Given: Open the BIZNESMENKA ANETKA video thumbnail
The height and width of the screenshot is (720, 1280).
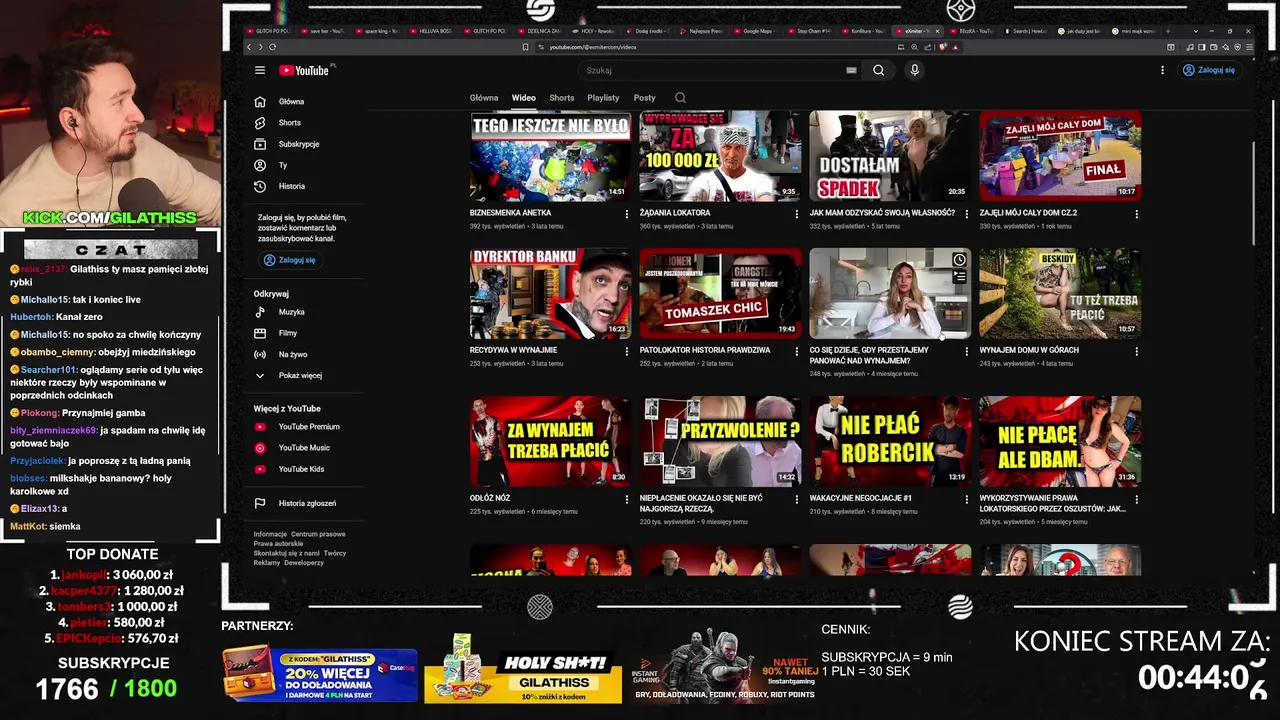Looking at the screenshot, I should click(550, 156).
